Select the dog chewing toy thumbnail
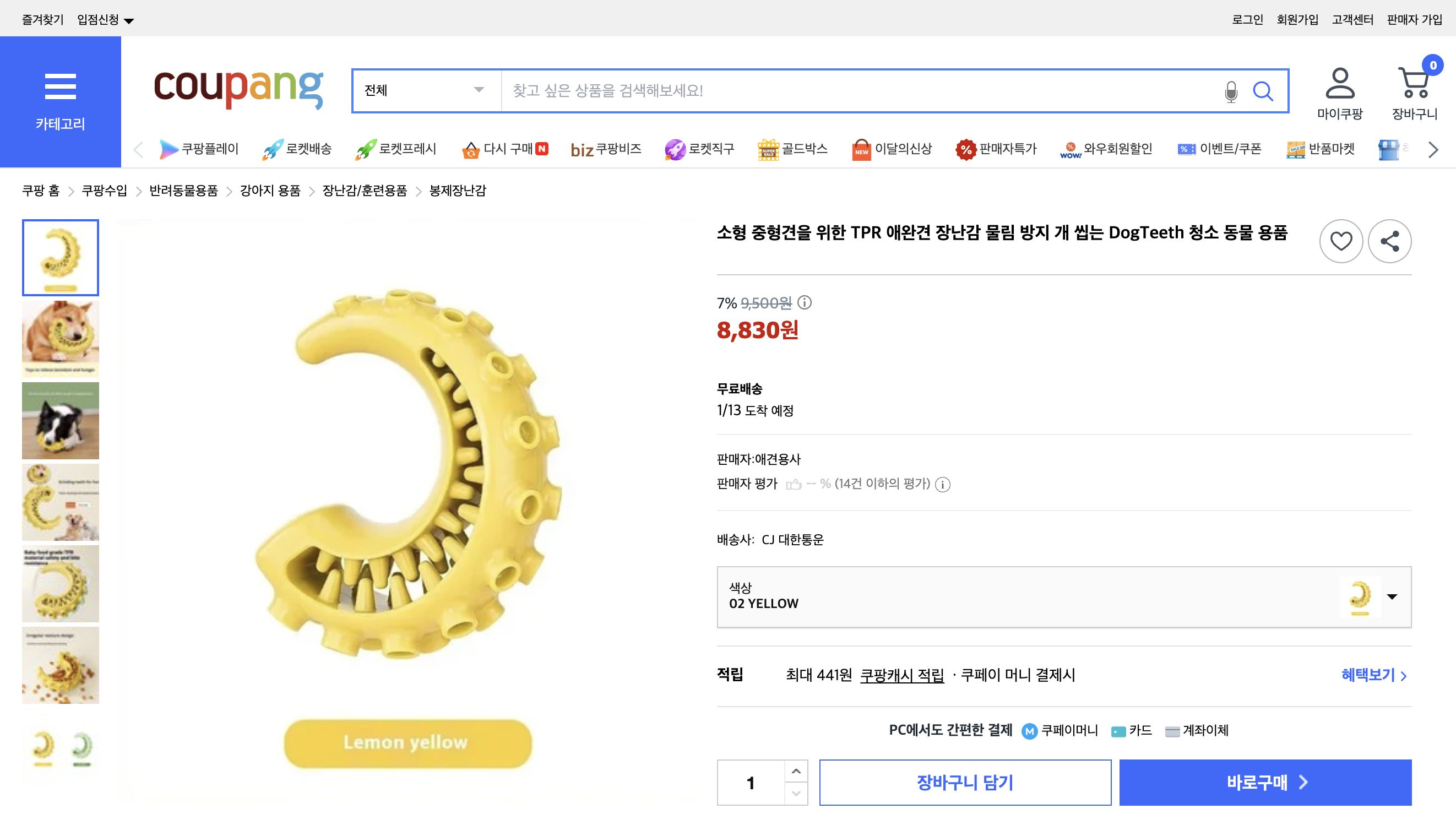 [x=61, y=338]
